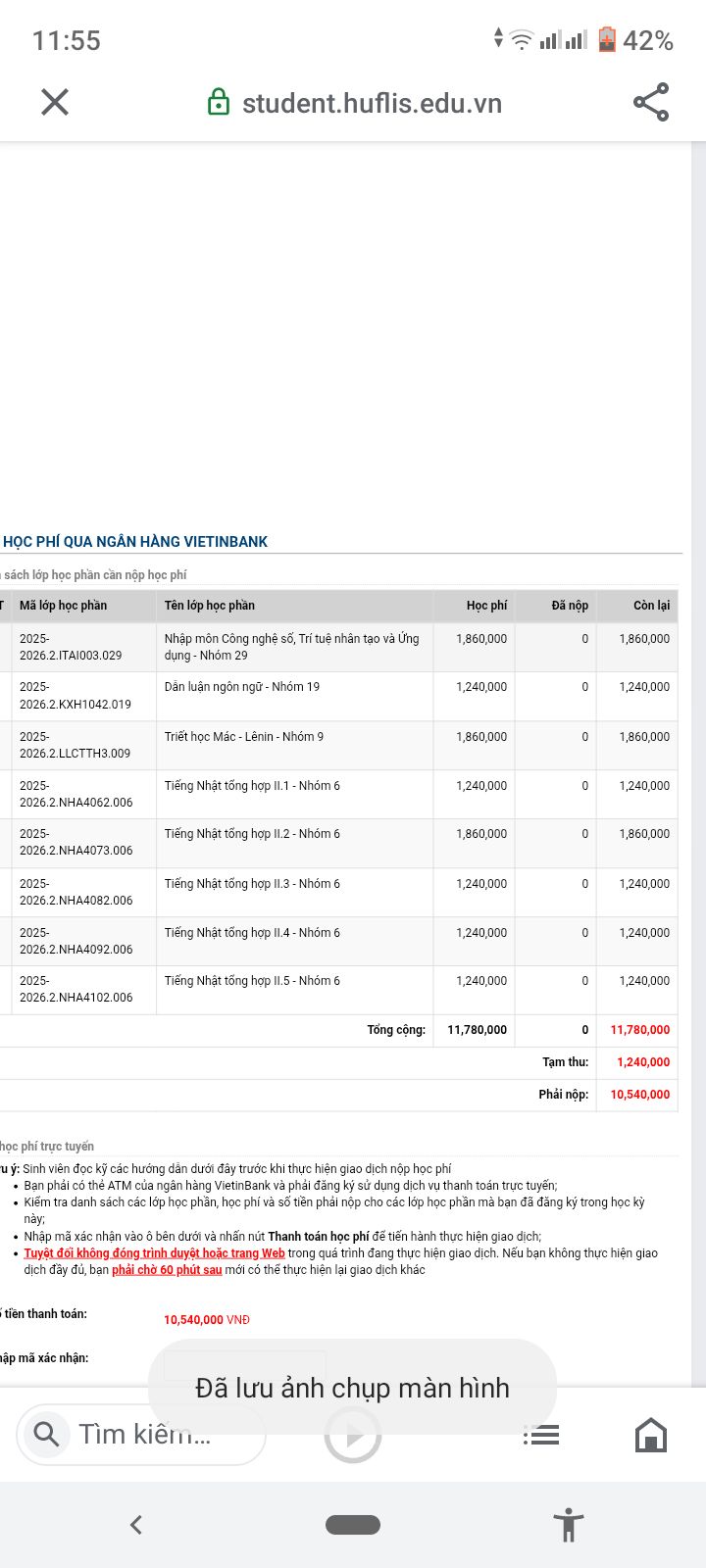706x1568 pixels.
Task: Select the Dẫn luận ngôn ngữ - Nhóm 19 row
Action: (x=338, y=697)
